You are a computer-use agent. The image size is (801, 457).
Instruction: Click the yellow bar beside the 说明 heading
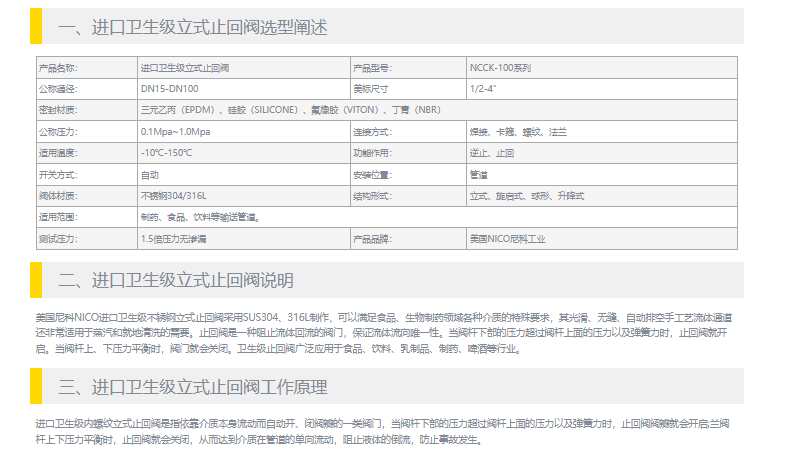tap(36, 280)
